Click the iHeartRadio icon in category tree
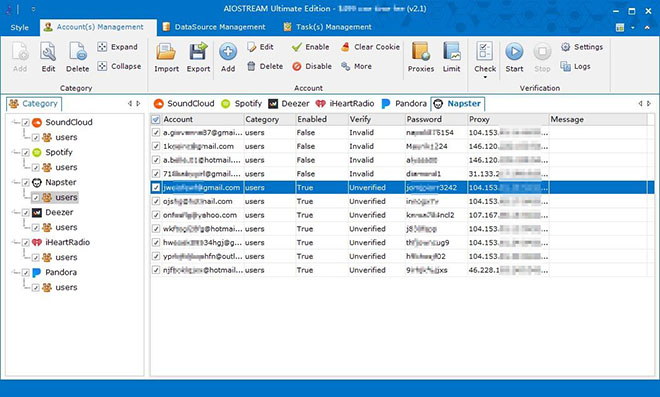The height and width of the screenshot is (397, 660). pyautogui.click(x=37, y=242)
